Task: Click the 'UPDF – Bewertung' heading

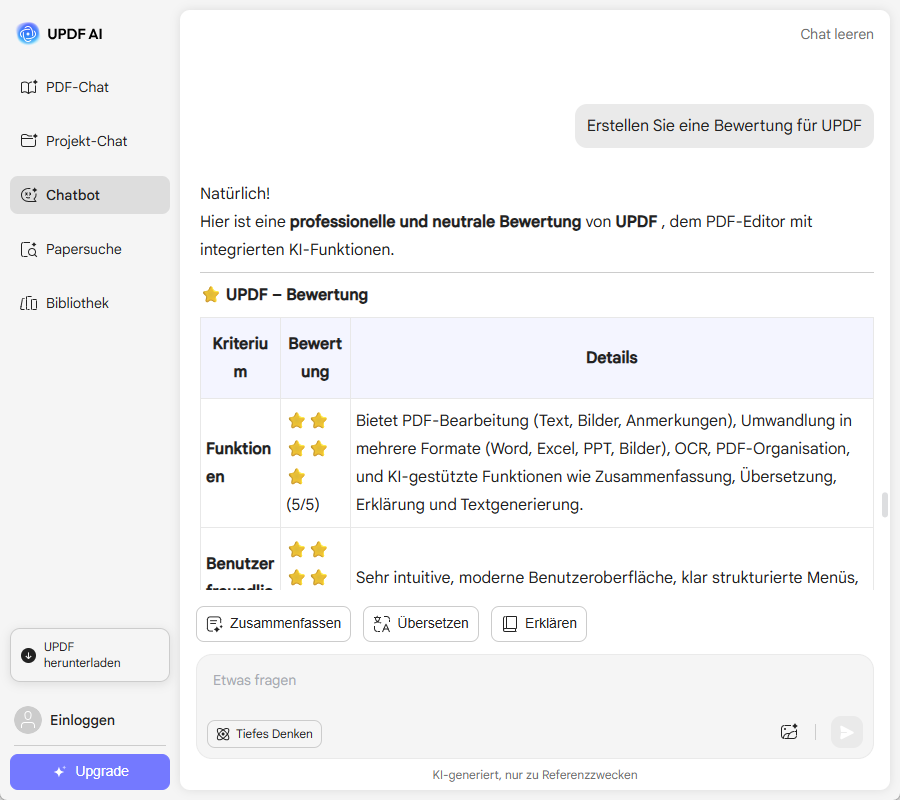Action: coord(297,295)
